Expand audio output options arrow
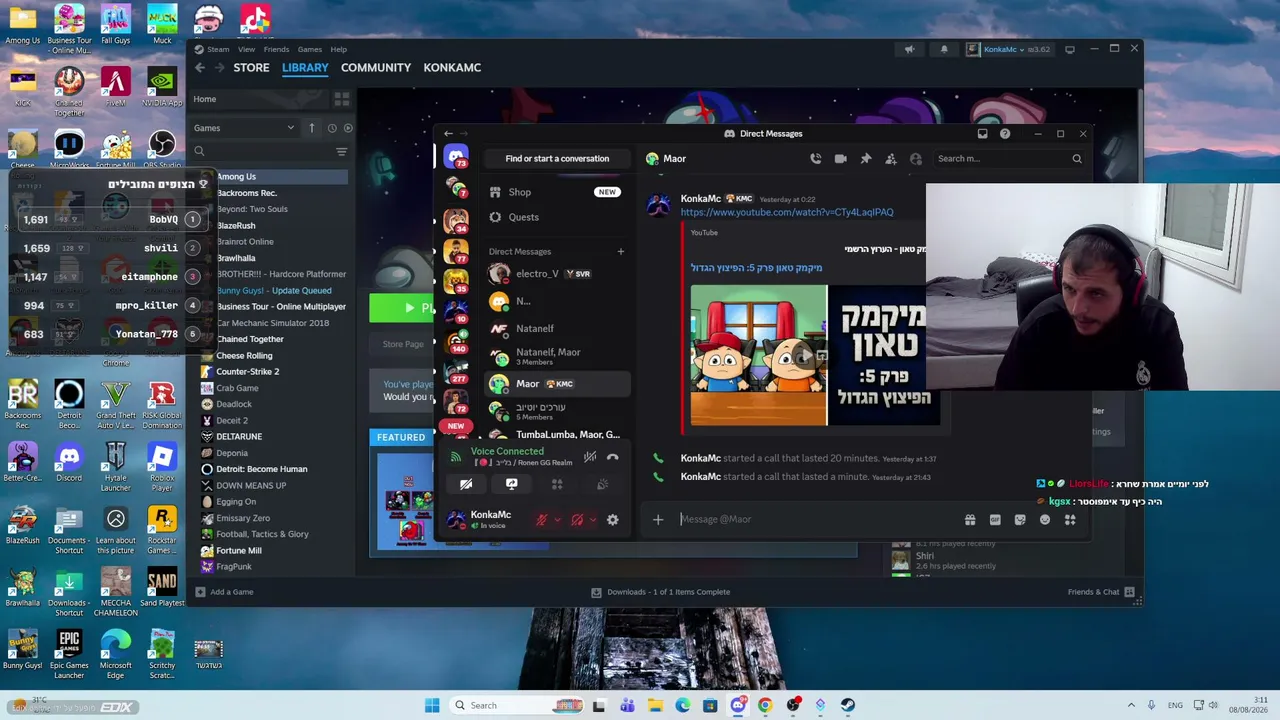The image size is (1280, 720). pos(593,519)
